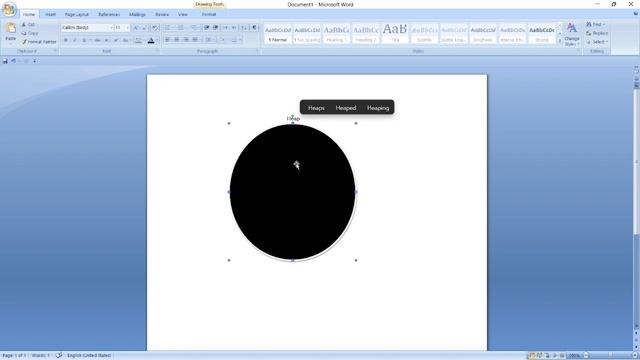Toggle Italic formatting
The image size is (640, 360).
click(74, 40)
